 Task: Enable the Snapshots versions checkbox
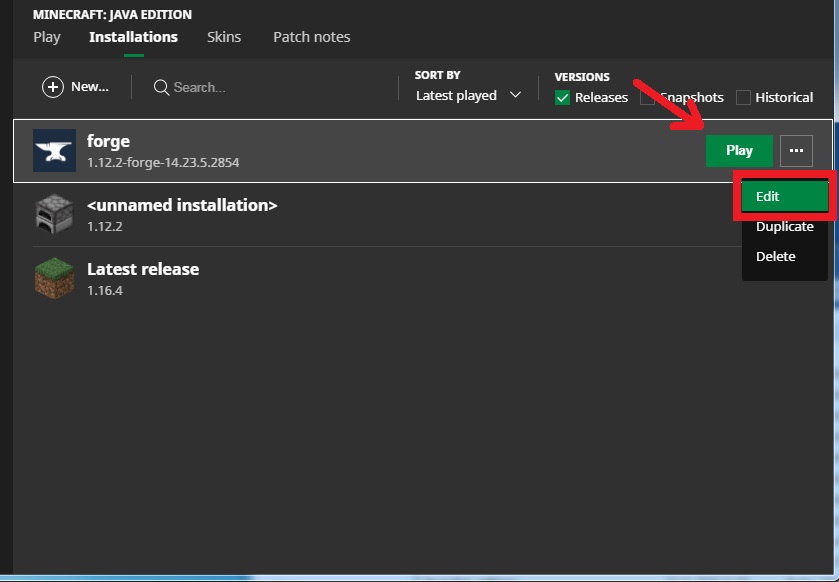tap(647, 98)
